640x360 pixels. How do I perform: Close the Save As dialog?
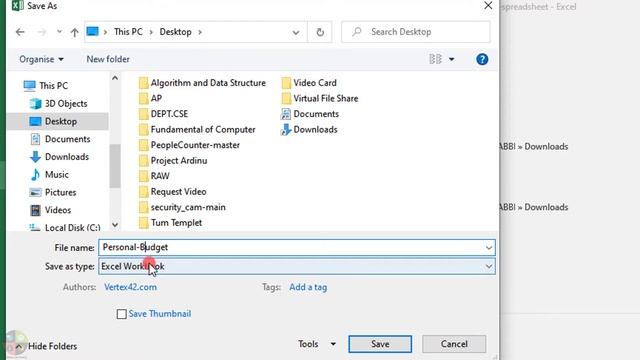488,6
